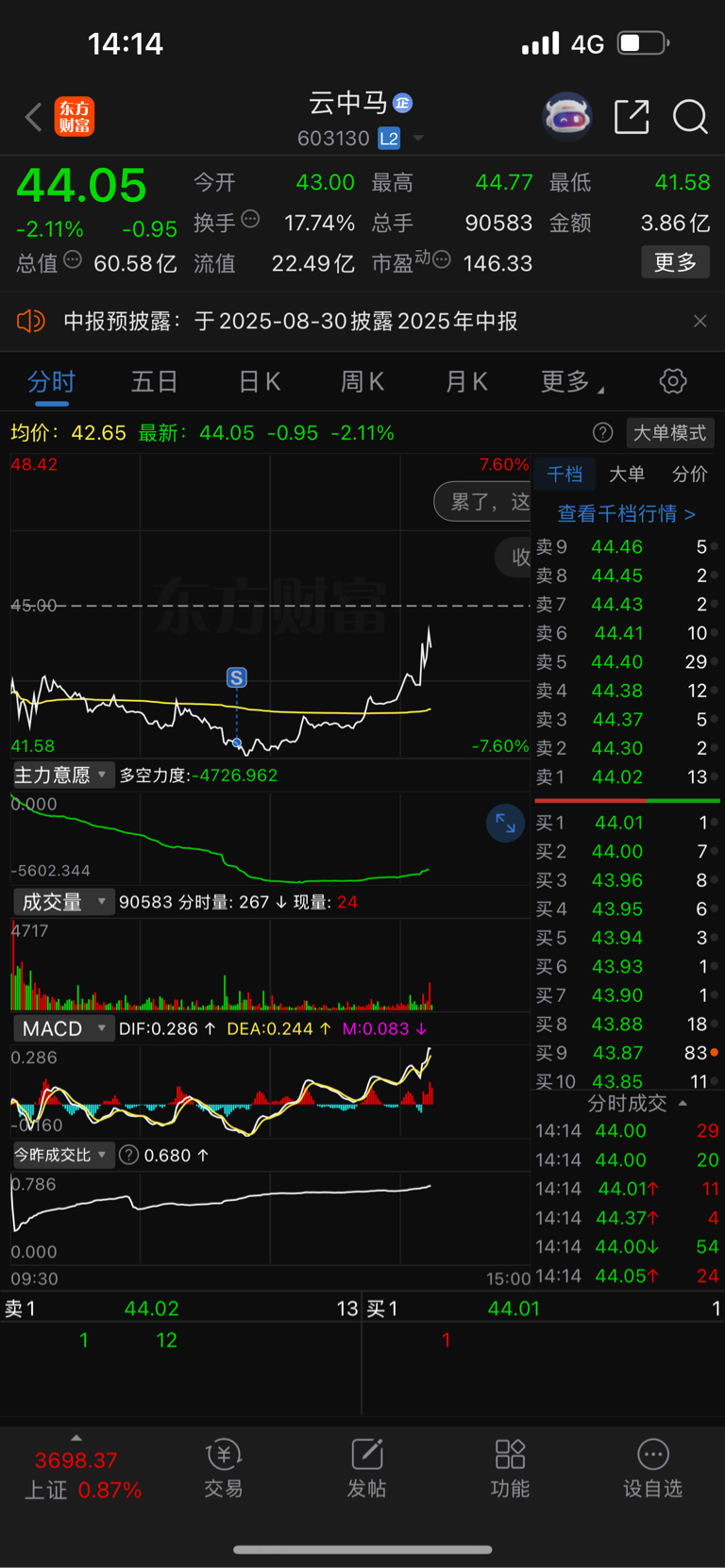Screen dimensions: 725x1568
Task: Tap the 更多 stats button
Action: 675,261
